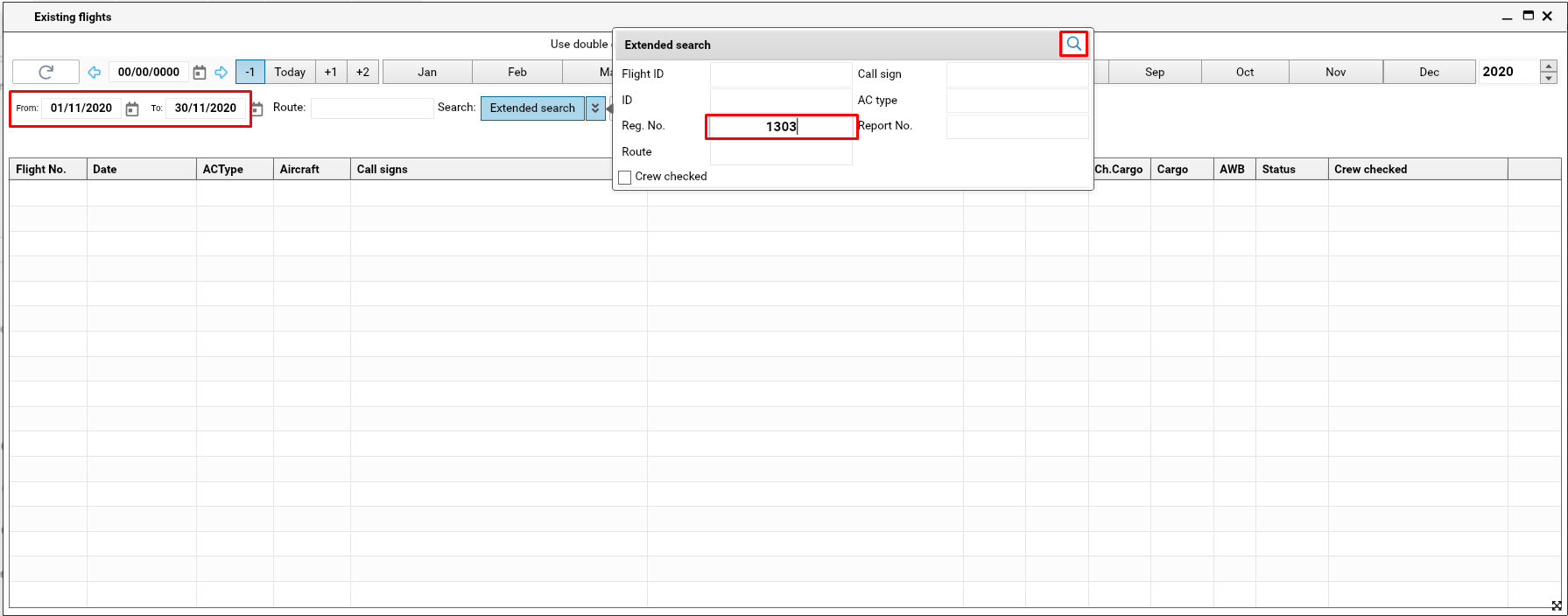The height and width of the screenshot is (616, 1568).
Task: Select the Jan month tab
Action: click(427, 72)
